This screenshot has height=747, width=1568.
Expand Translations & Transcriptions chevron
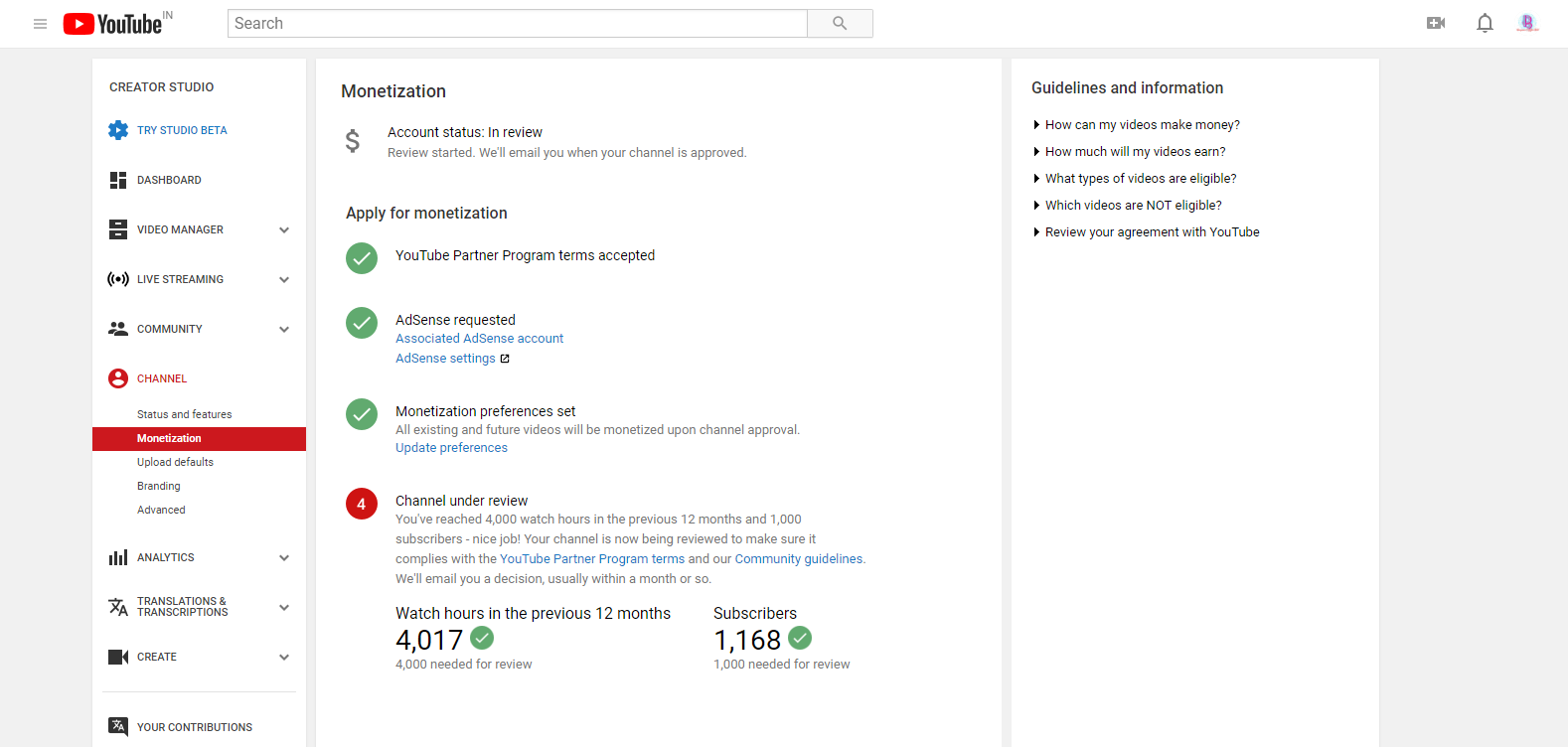[284, 607]
